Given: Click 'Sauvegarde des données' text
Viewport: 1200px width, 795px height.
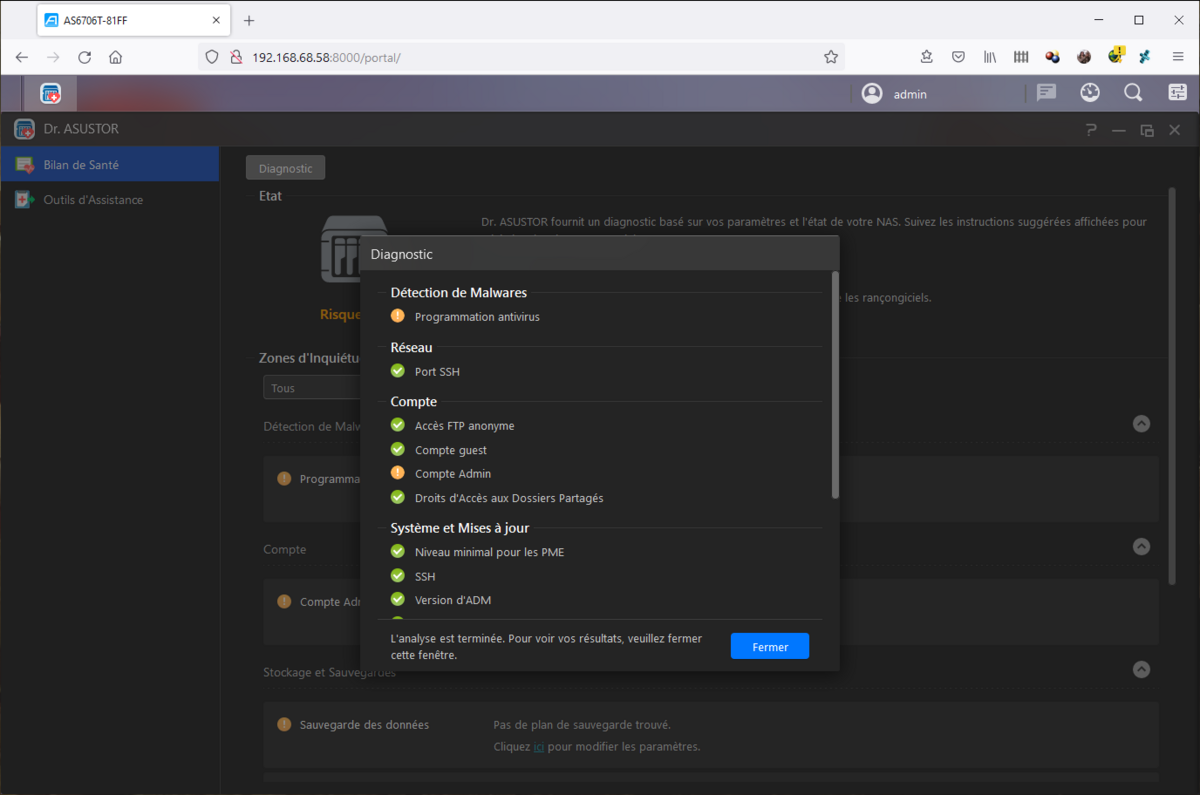Looking at the screenshot, I should click(364, 724).
